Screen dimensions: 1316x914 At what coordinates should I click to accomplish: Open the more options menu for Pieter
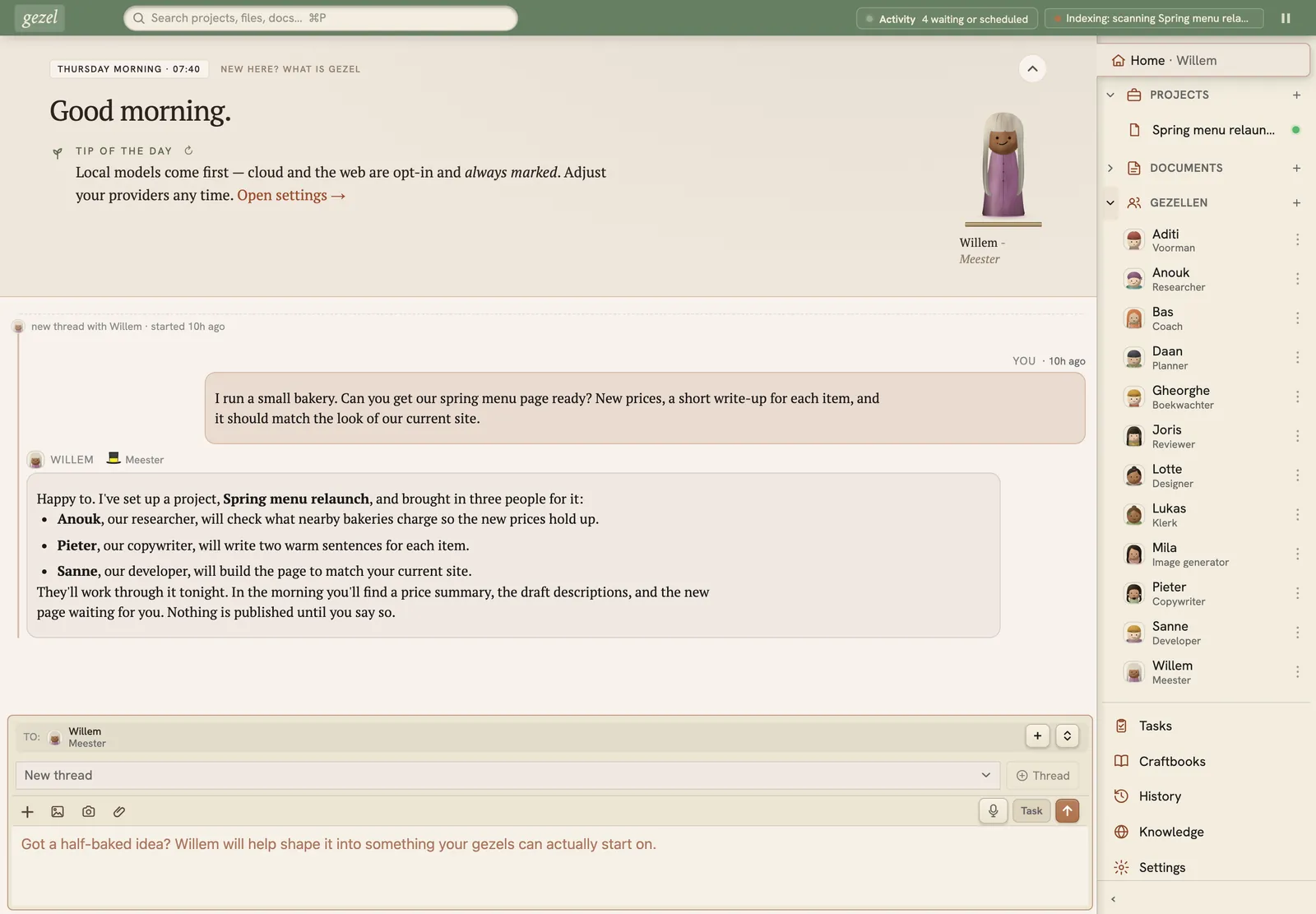tap(1297, 593)
